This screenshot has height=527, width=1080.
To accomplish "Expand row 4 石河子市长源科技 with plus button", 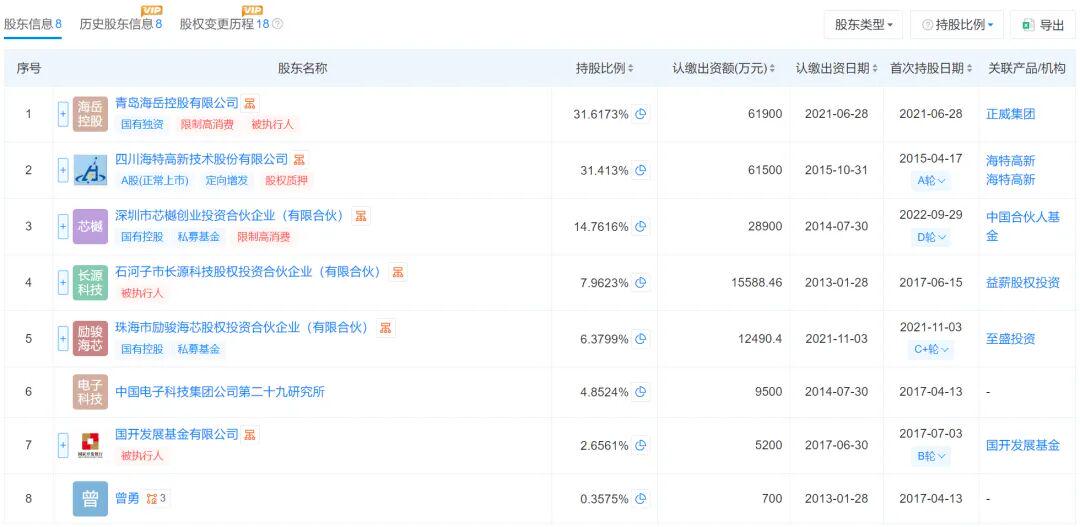I will 63,282.
